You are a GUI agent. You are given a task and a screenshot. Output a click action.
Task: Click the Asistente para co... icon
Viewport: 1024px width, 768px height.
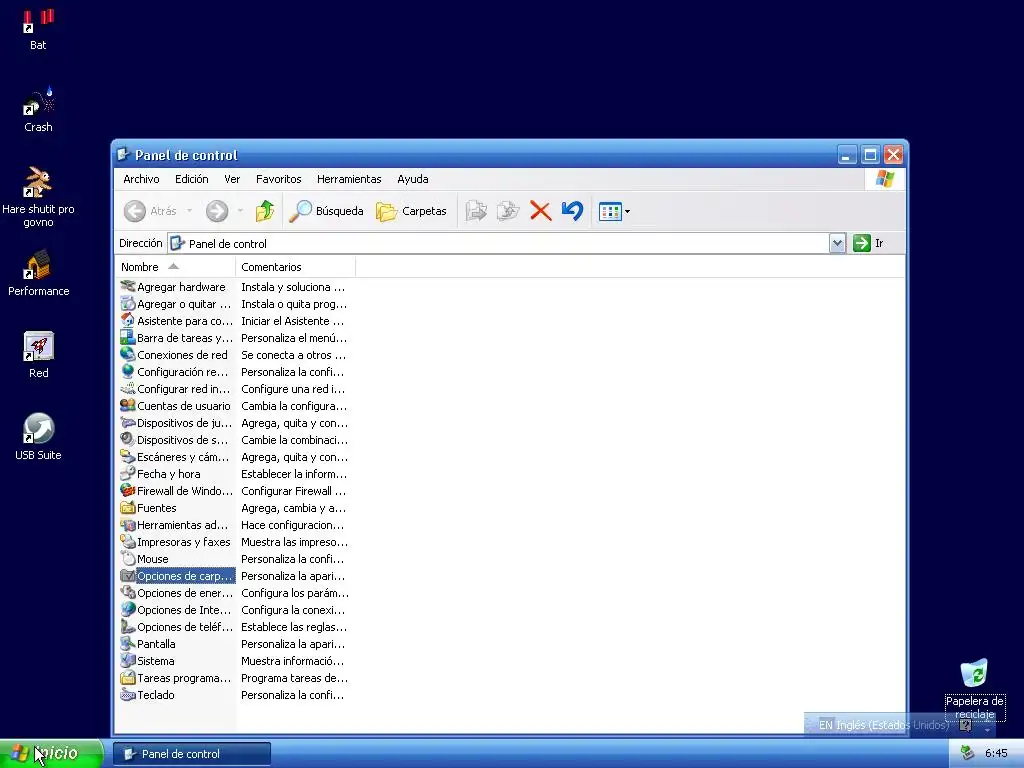128,320
